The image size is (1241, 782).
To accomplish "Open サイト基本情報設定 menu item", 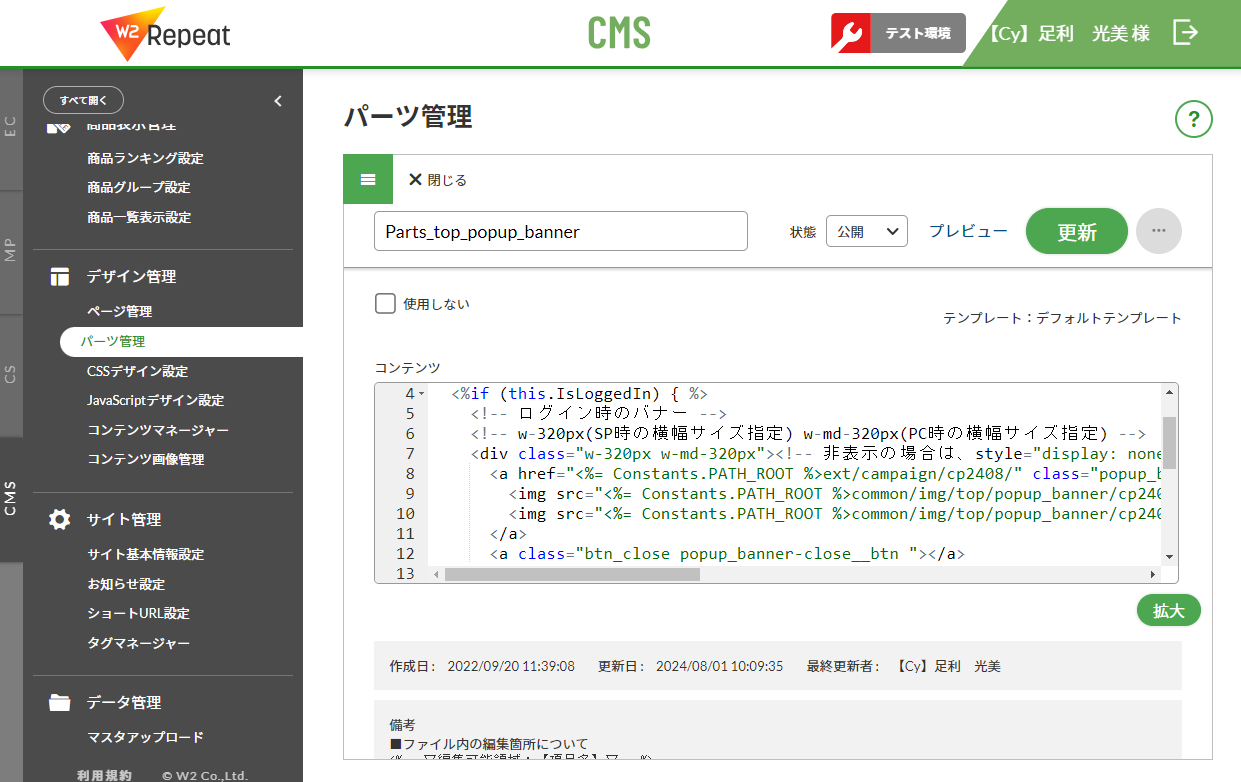I will (x=145, y=554).
